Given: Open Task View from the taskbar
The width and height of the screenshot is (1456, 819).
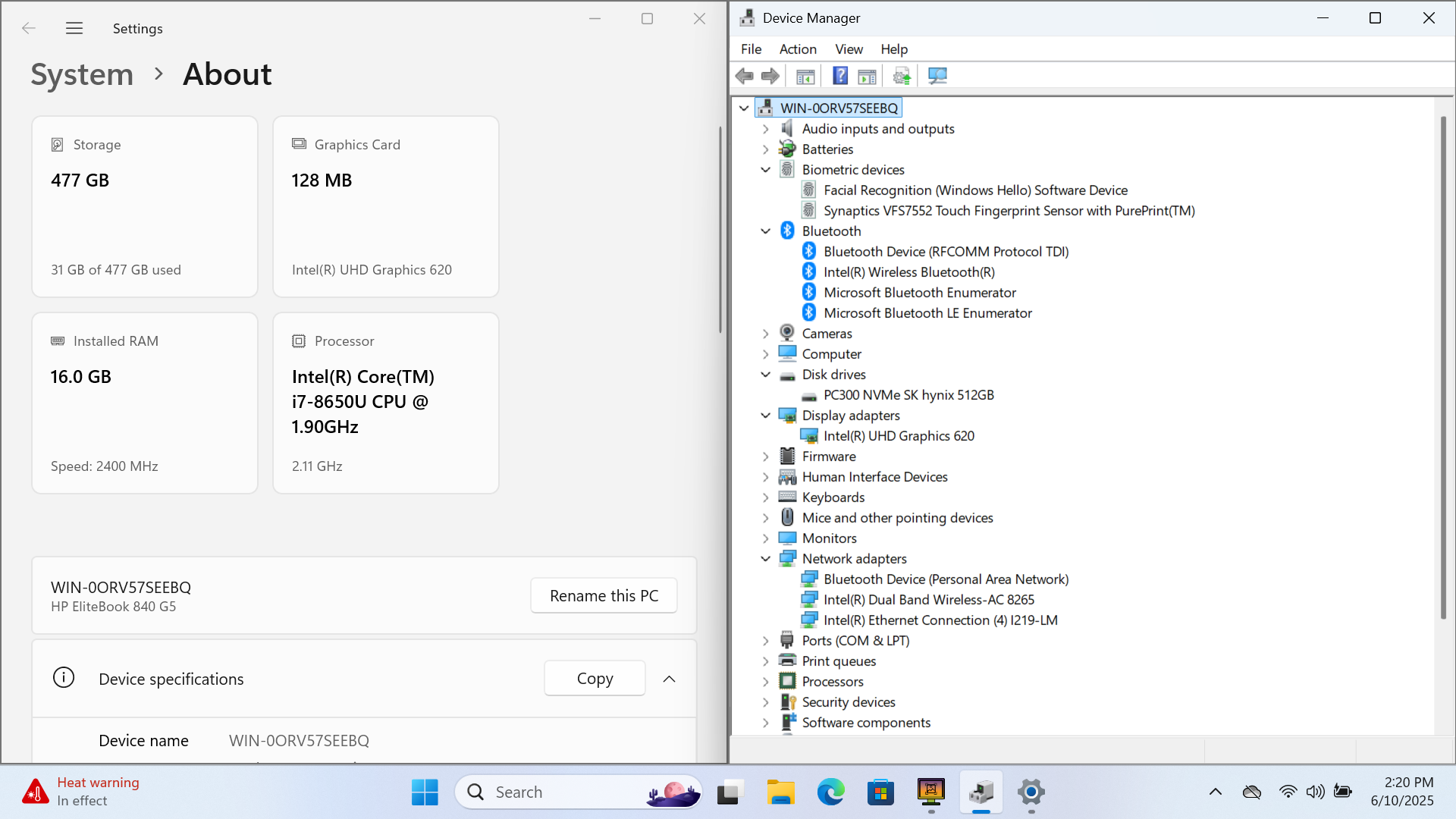Looking at the screenshot, I should point(728,792).
